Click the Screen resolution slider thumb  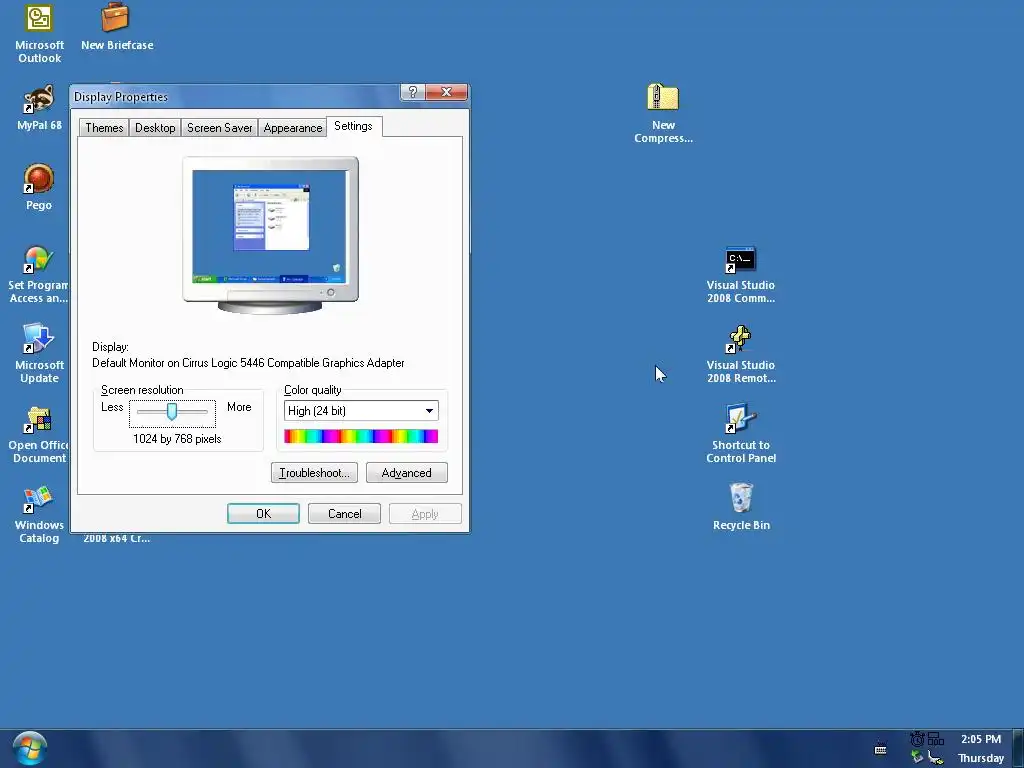172,411
